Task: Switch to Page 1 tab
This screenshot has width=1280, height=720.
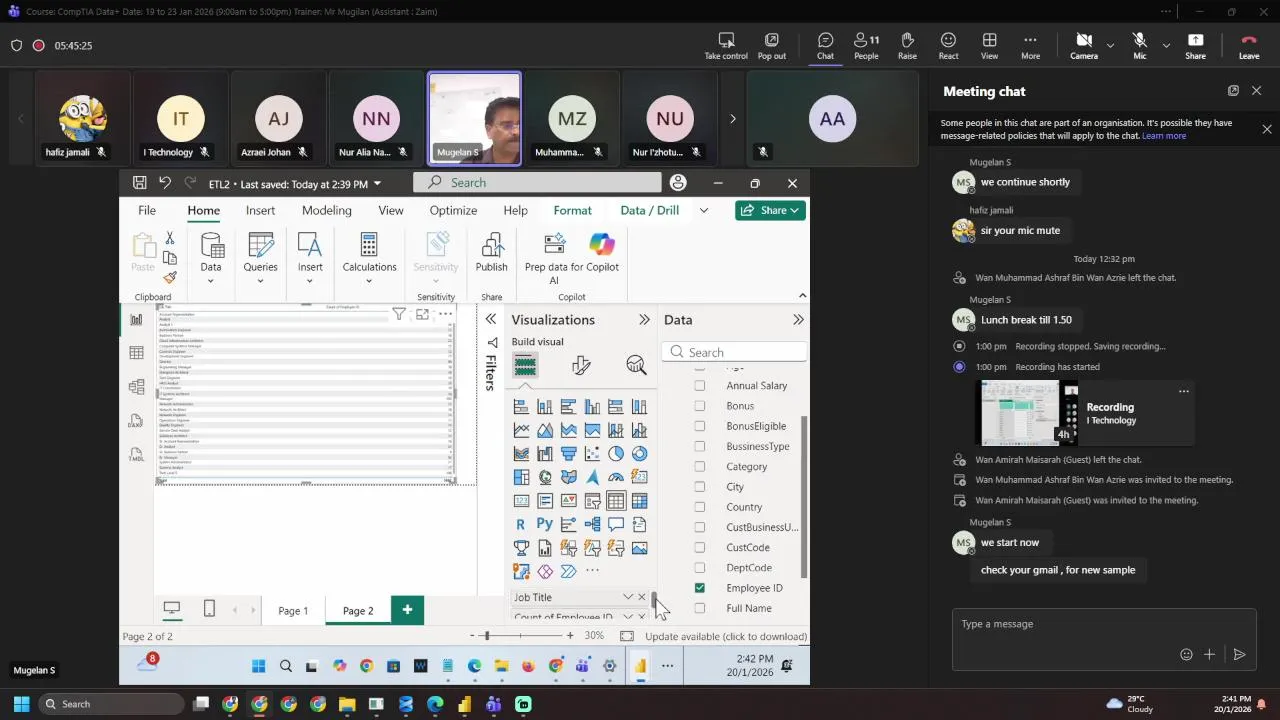Action: 293,611
